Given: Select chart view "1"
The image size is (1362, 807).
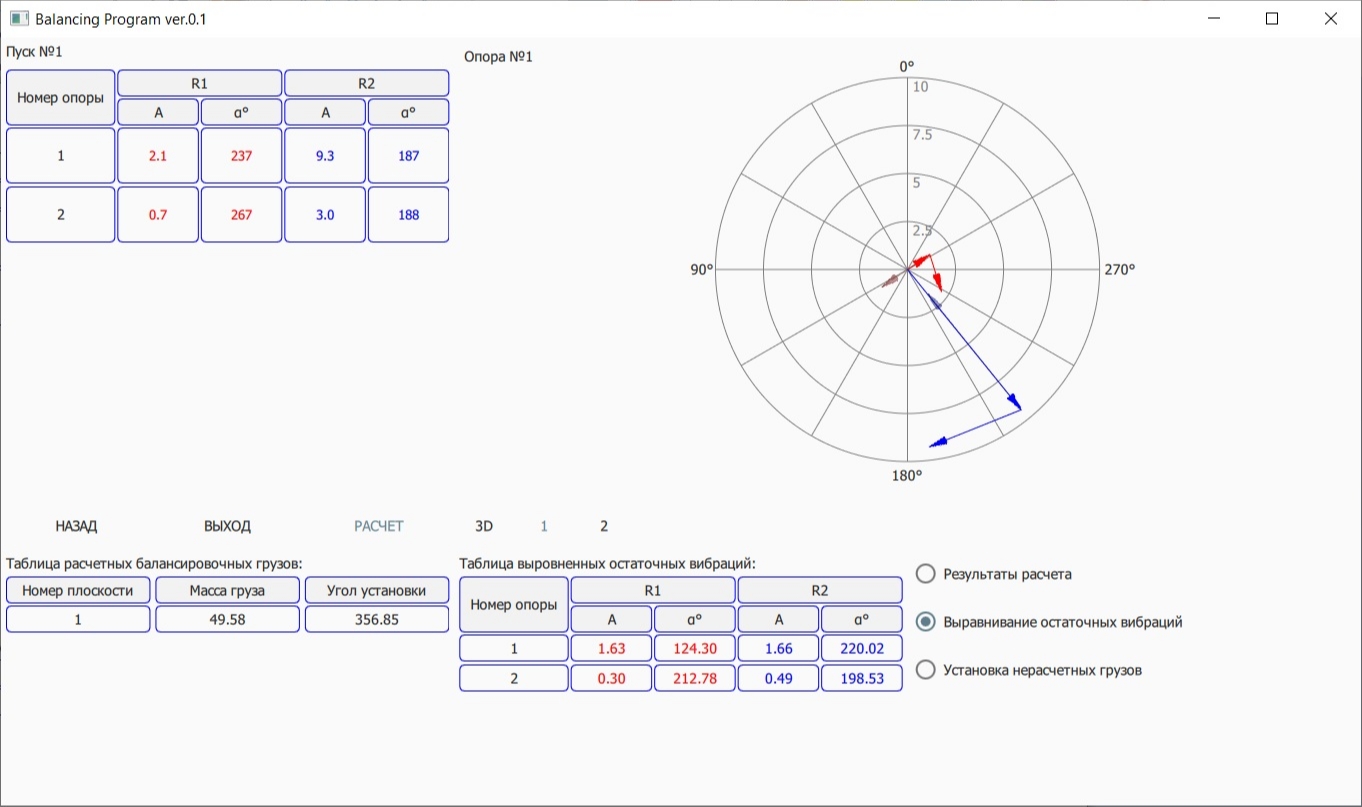Looking at the screenshot, I should pyautogui.click(x=544, y=525).
